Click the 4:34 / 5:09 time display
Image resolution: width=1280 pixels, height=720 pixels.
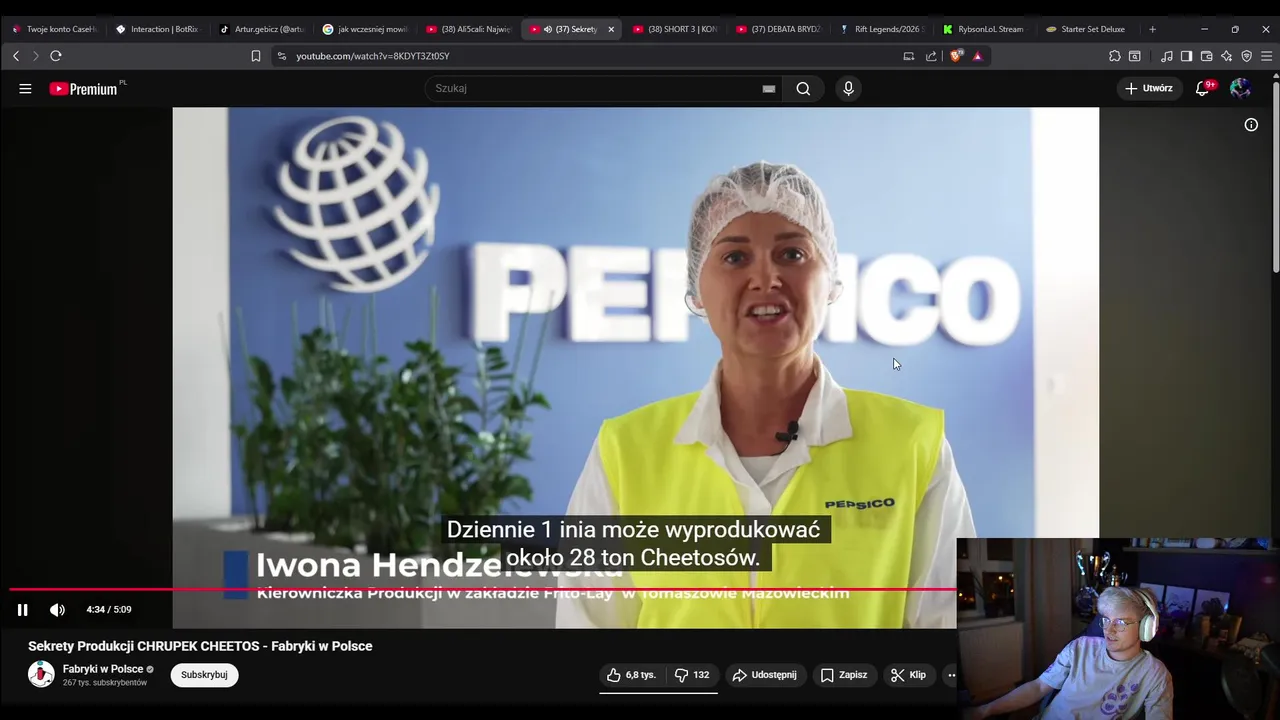tap(109, 610)
